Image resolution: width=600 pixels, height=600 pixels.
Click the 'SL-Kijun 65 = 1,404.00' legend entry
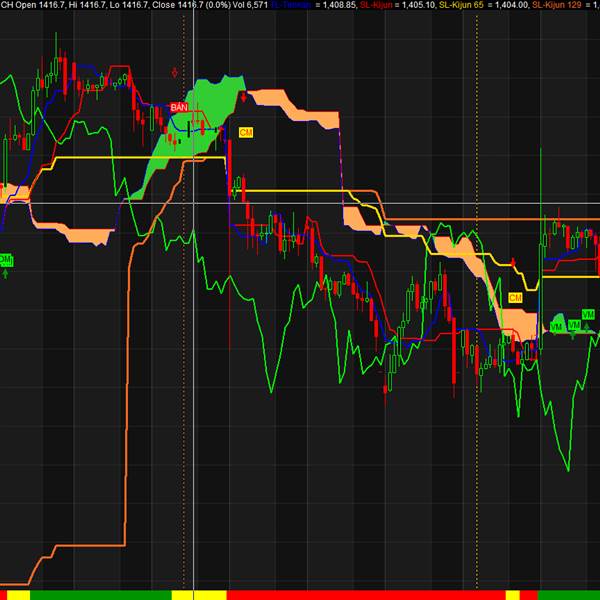pos(484,5)
